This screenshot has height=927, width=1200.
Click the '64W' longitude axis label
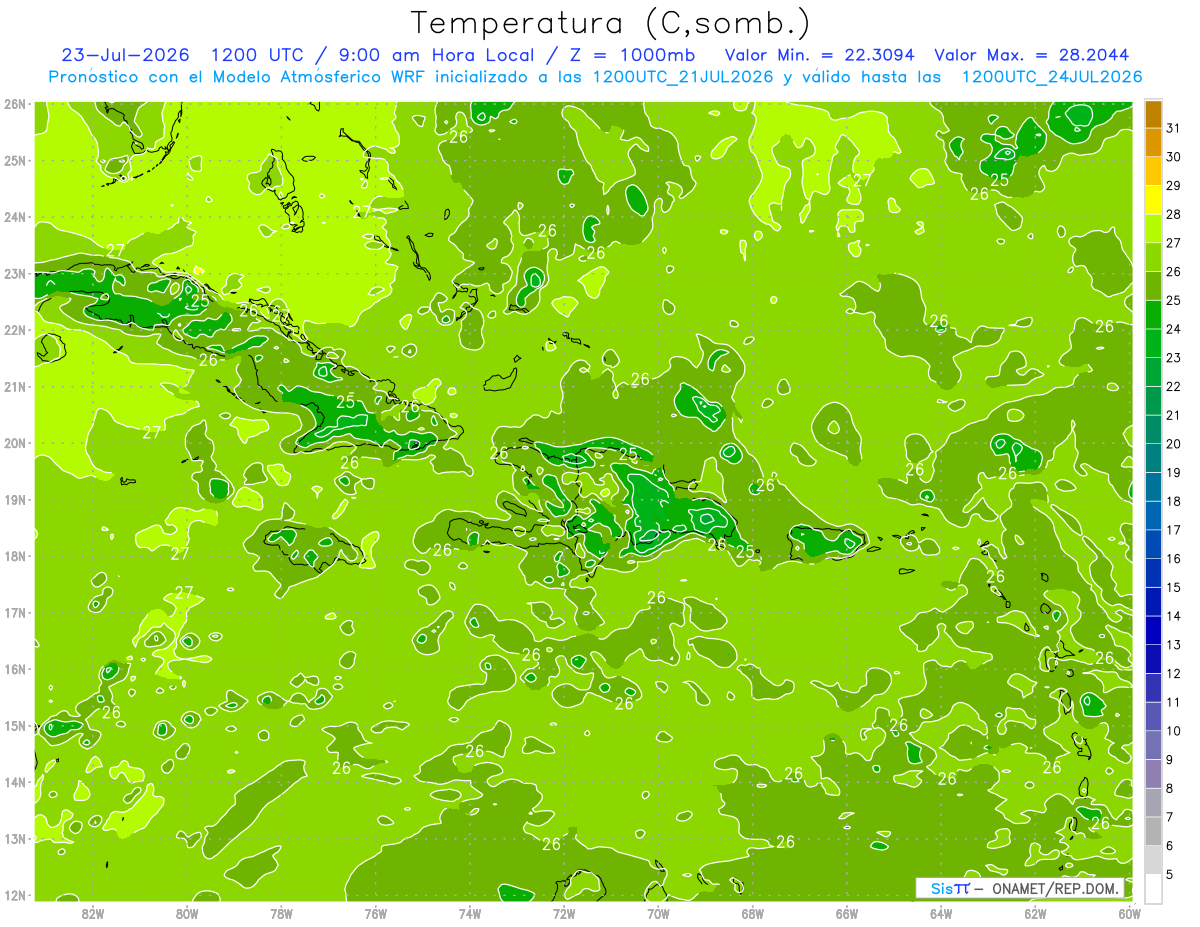tap(940, 912)
